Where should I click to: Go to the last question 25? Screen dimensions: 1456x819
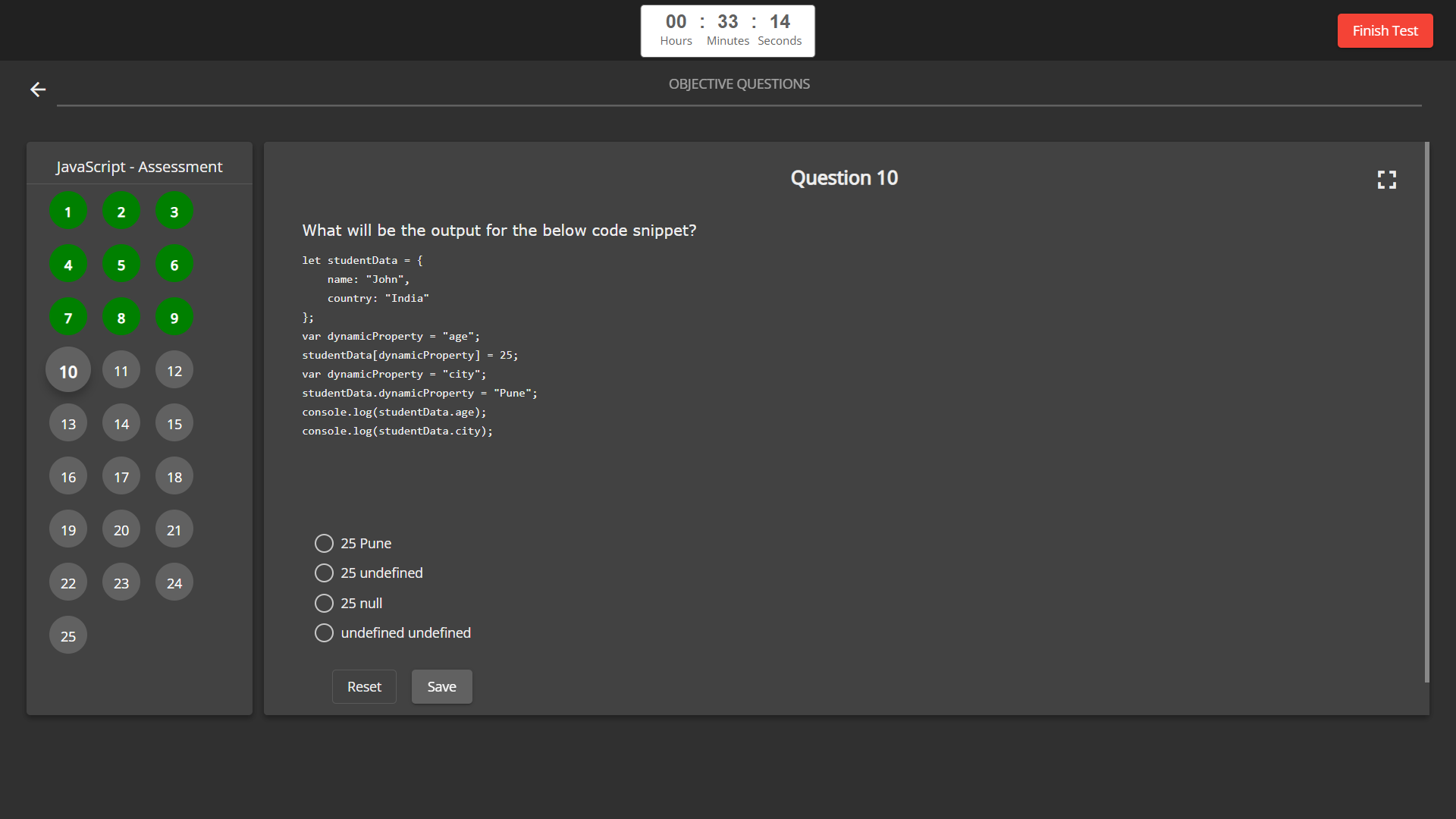pos(68,636)
